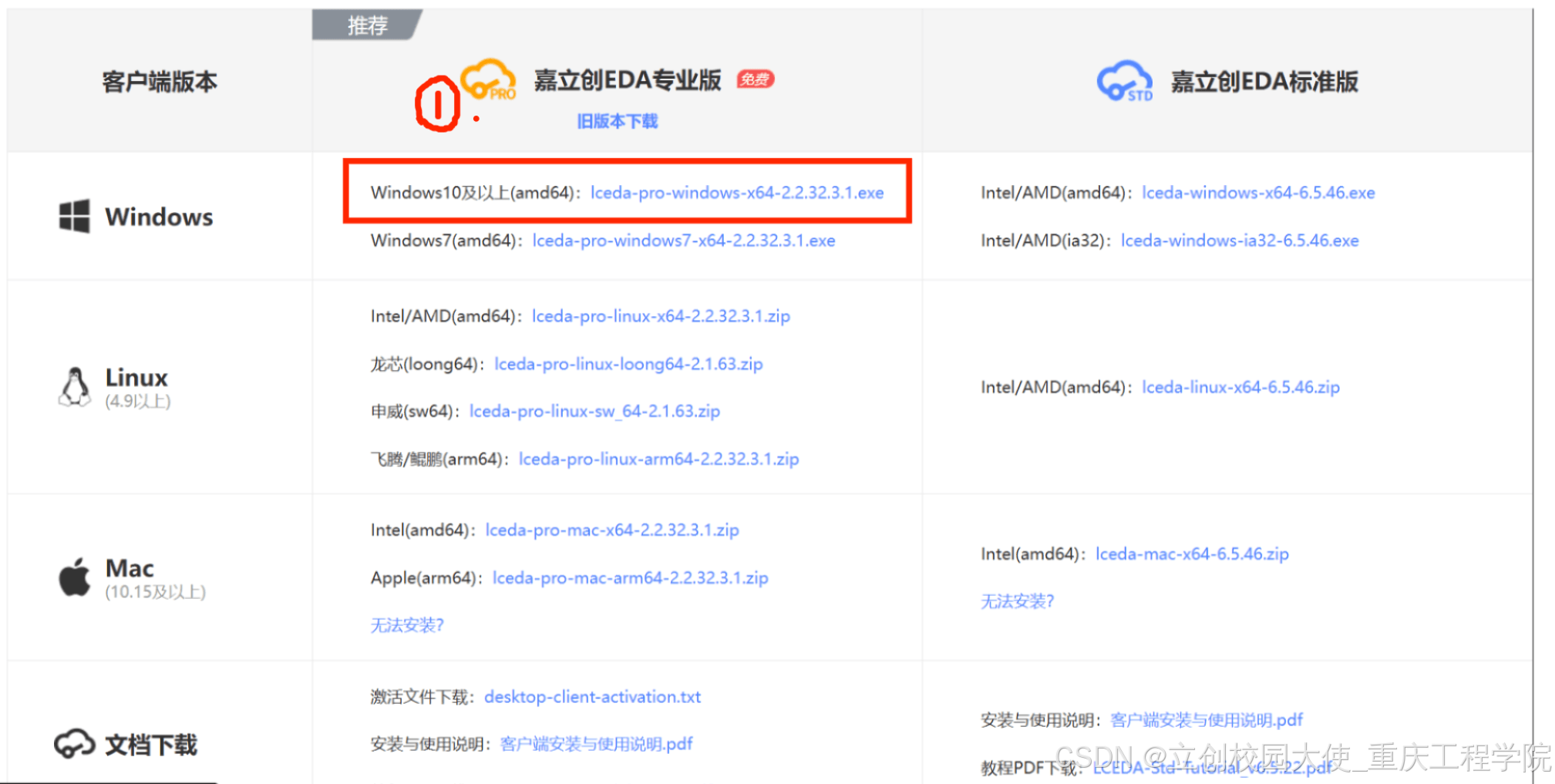Click the (4.9以上) Linux version note

(x=138, y=401)
